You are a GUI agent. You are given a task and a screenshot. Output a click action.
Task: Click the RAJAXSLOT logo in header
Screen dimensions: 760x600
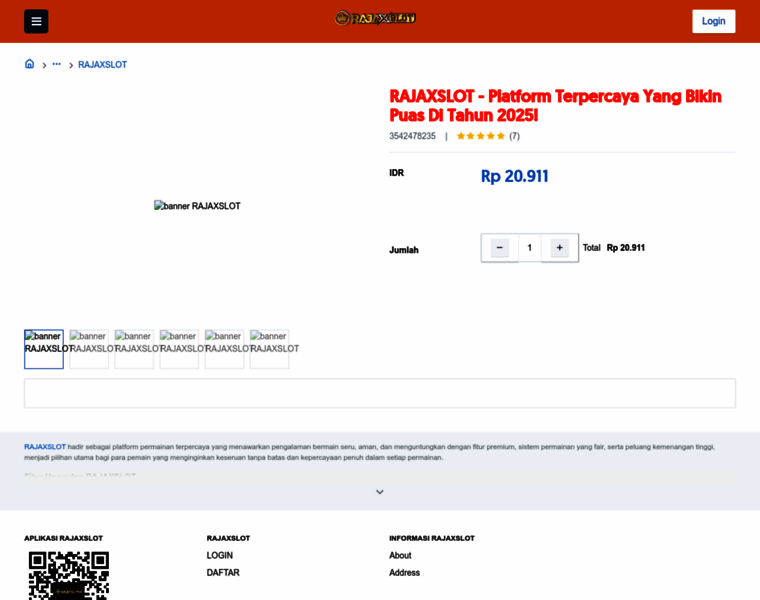pyautogui.click(x=376, y=18)
